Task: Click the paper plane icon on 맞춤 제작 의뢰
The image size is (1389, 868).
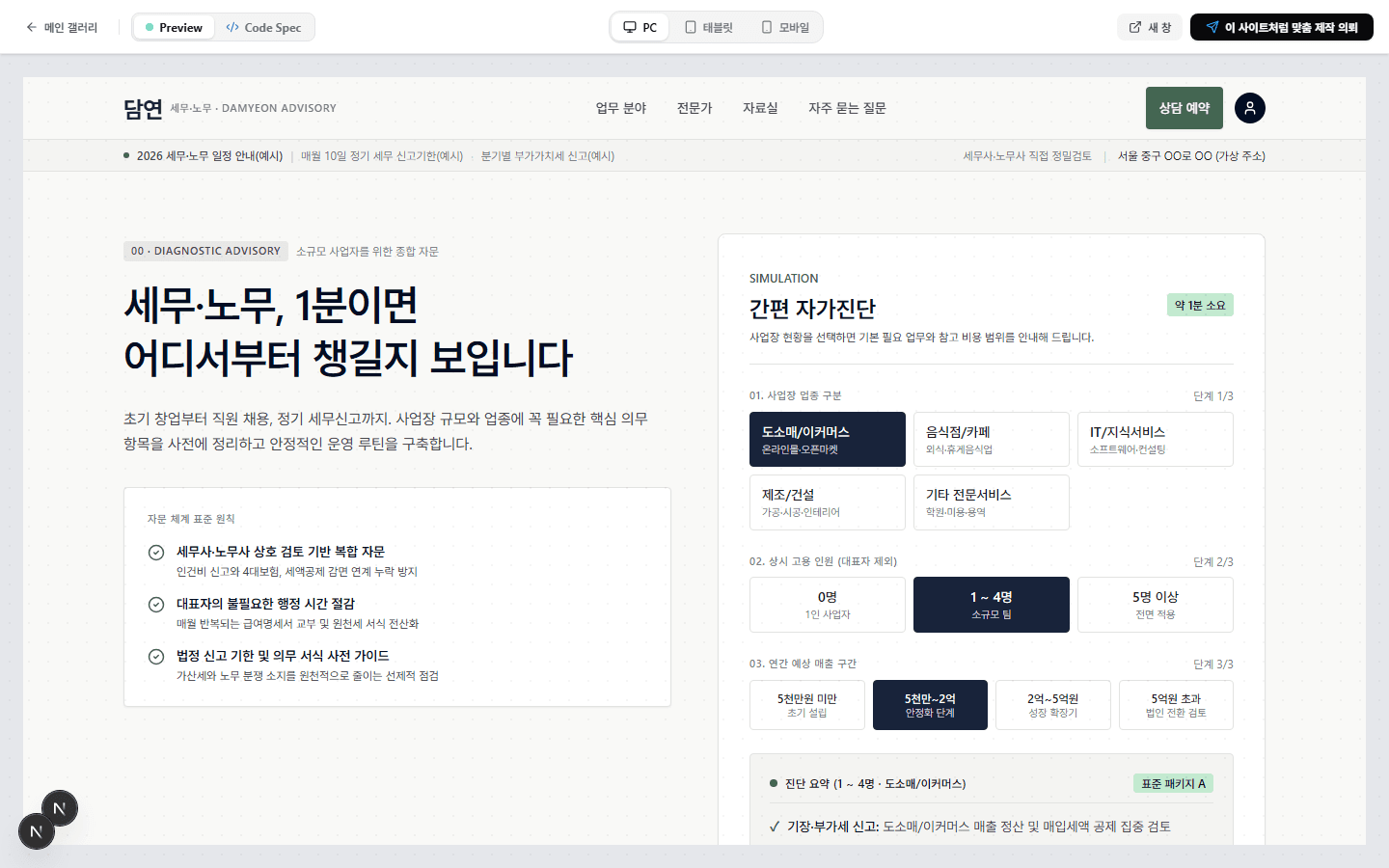Action: pyautogui.click(x=1212, y=27)
